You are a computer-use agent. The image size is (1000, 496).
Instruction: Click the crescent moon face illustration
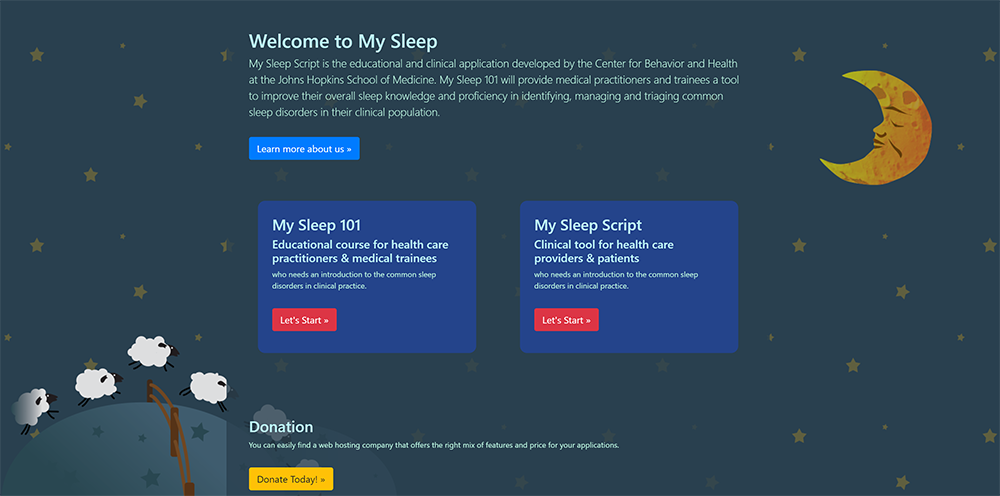point(878,128)
